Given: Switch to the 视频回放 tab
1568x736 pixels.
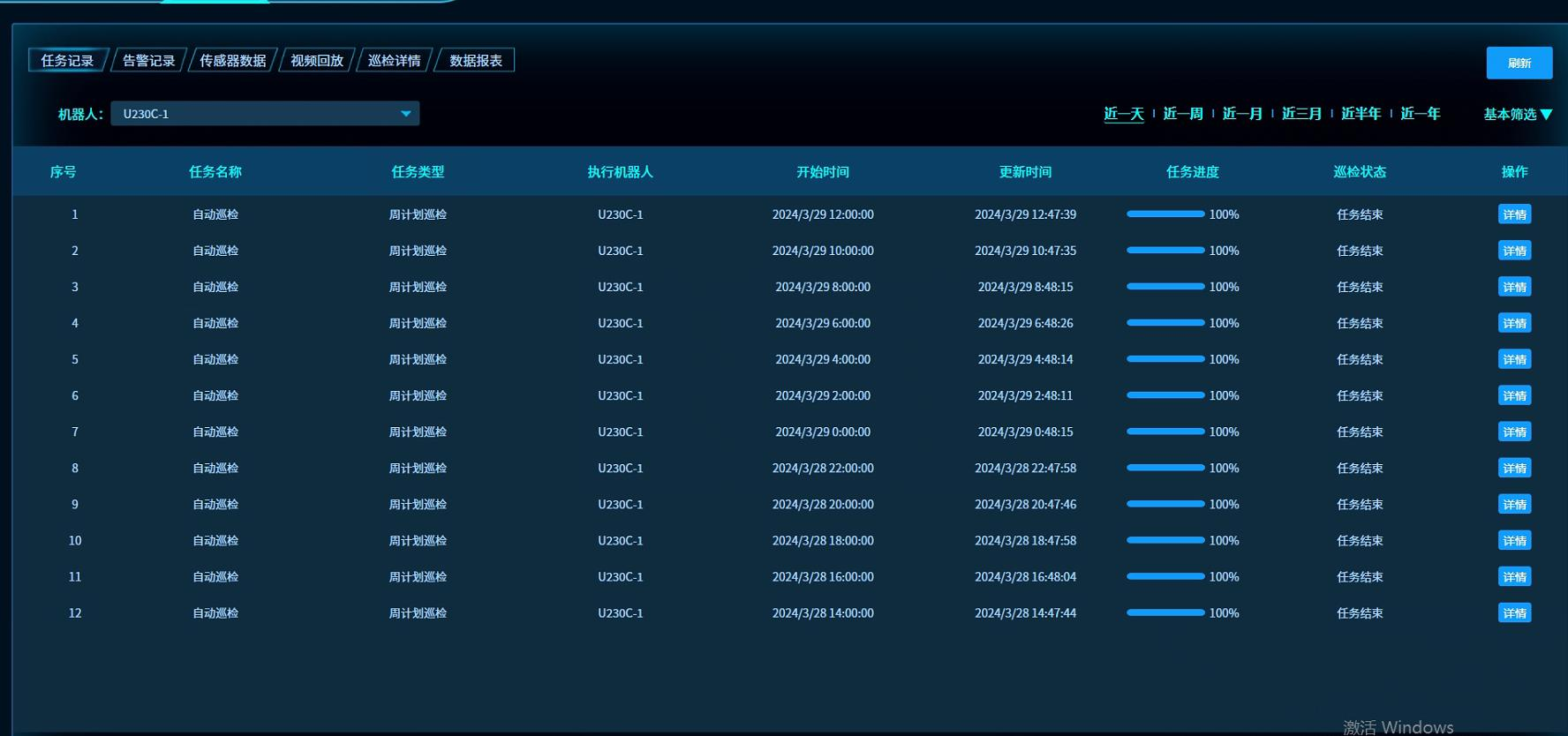Looking at the screenshot, I should pos(317,60).
